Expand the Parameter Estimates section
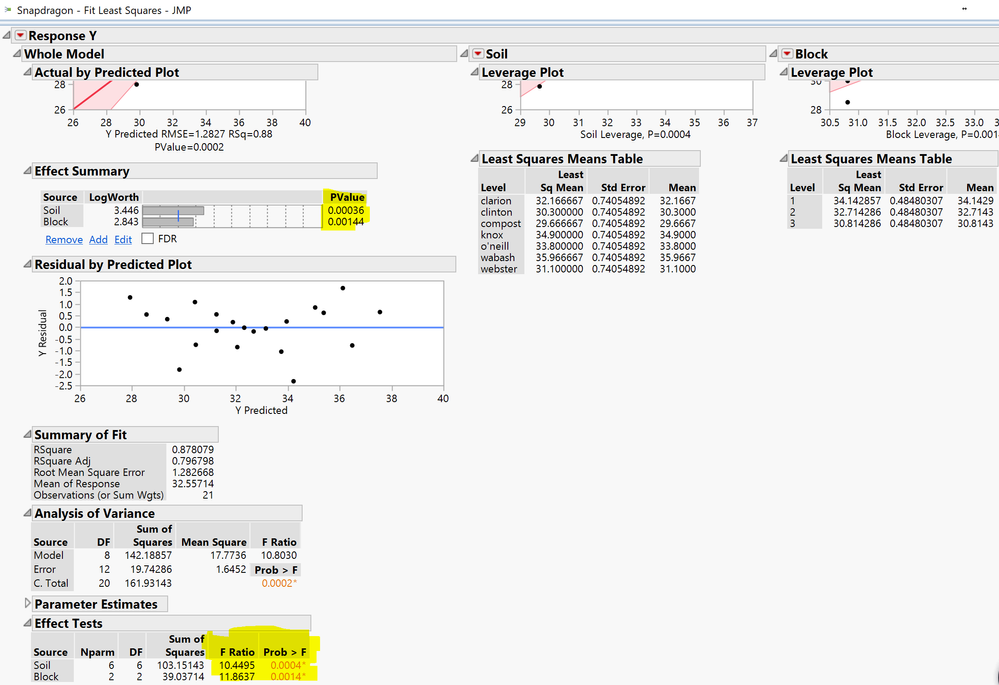999x685 pixels. point(27,604)
